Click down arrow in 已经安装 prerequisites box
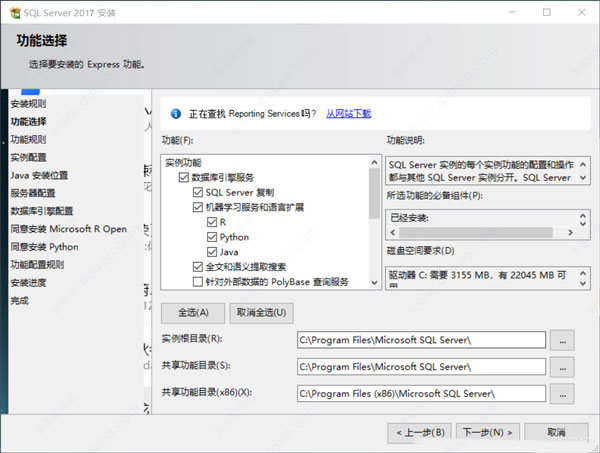The height and width of the screenshot is (453, 600). click(x=583, y=223)
